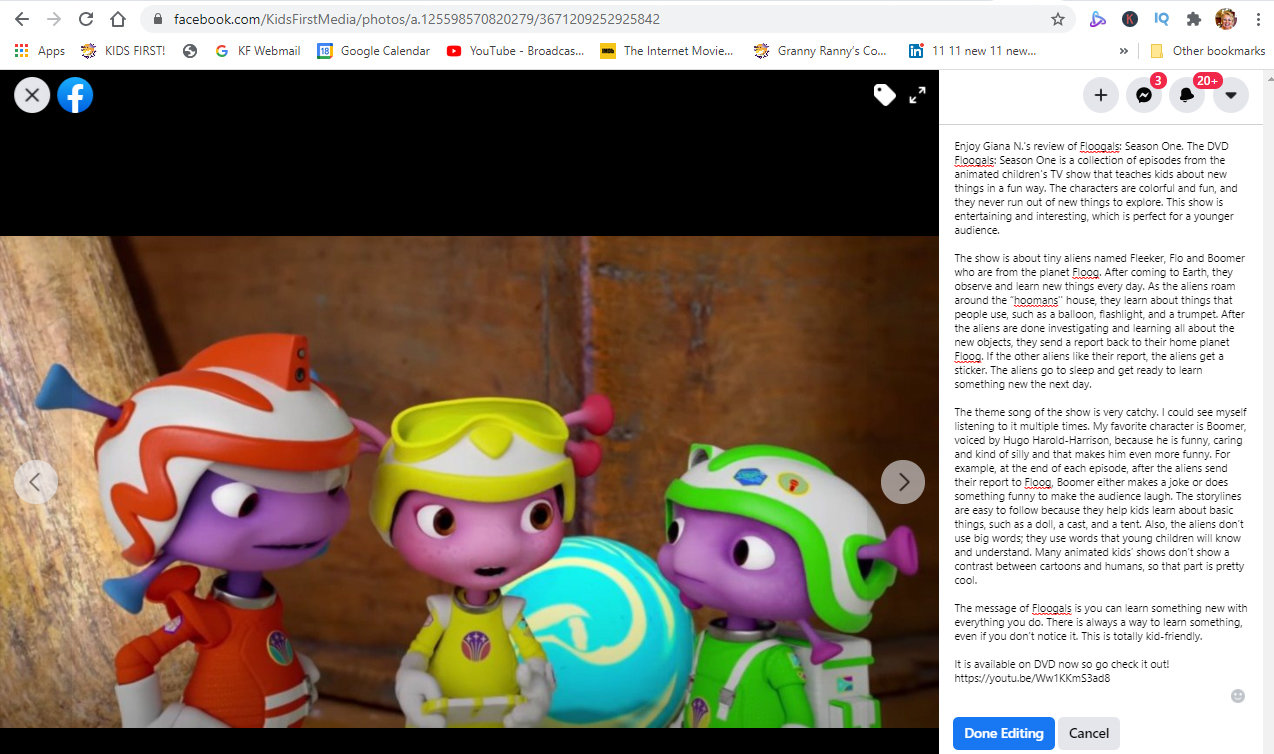Click the Floogals photo image

tap(469, 481)
